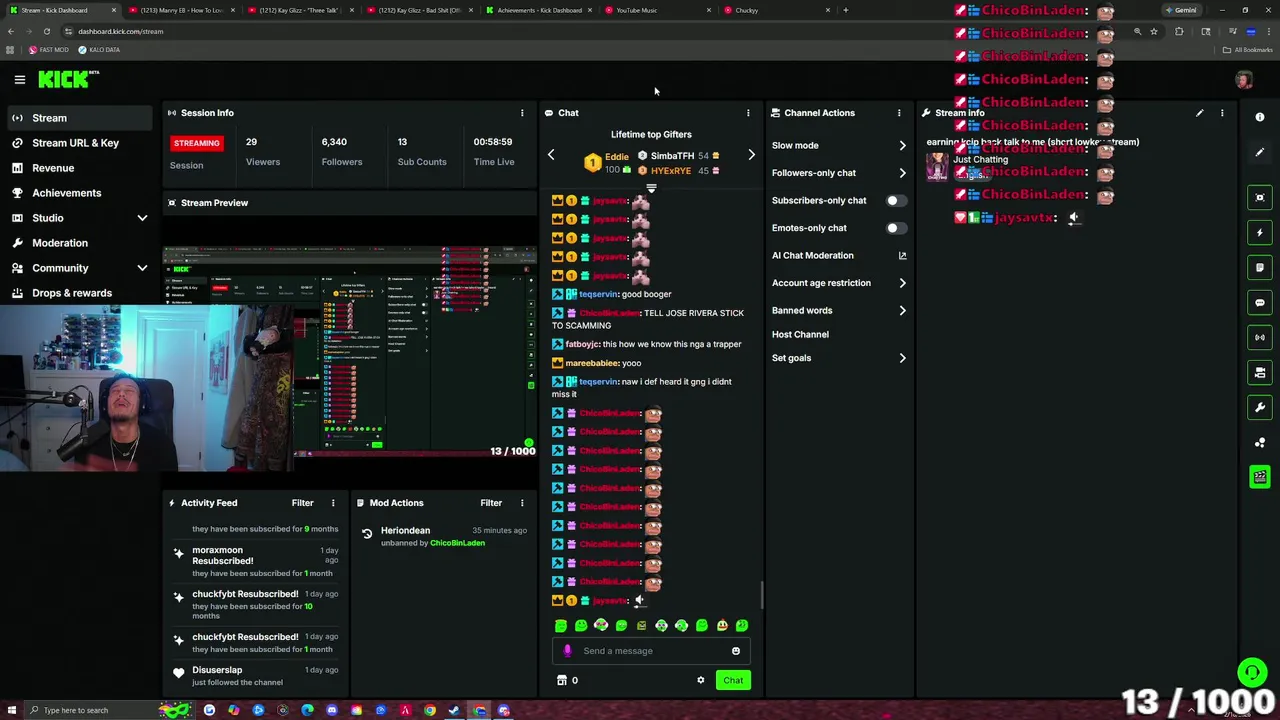Screen dimensions: 1280x720
Task: Toggle the chat bubble widget icon in right sidebar
Action: (x=1260, y=302)
